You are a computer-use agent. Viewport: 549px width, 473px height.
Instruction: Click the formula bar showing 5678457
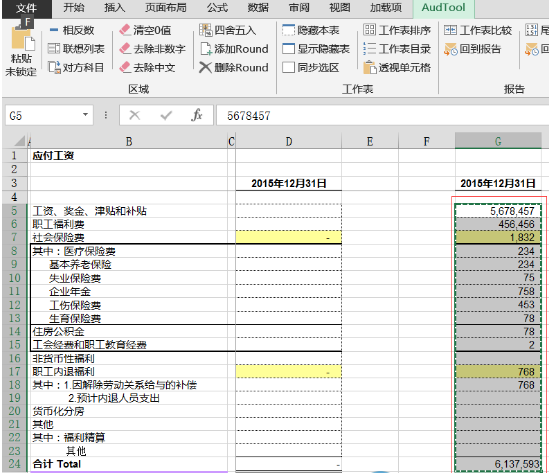382,115
